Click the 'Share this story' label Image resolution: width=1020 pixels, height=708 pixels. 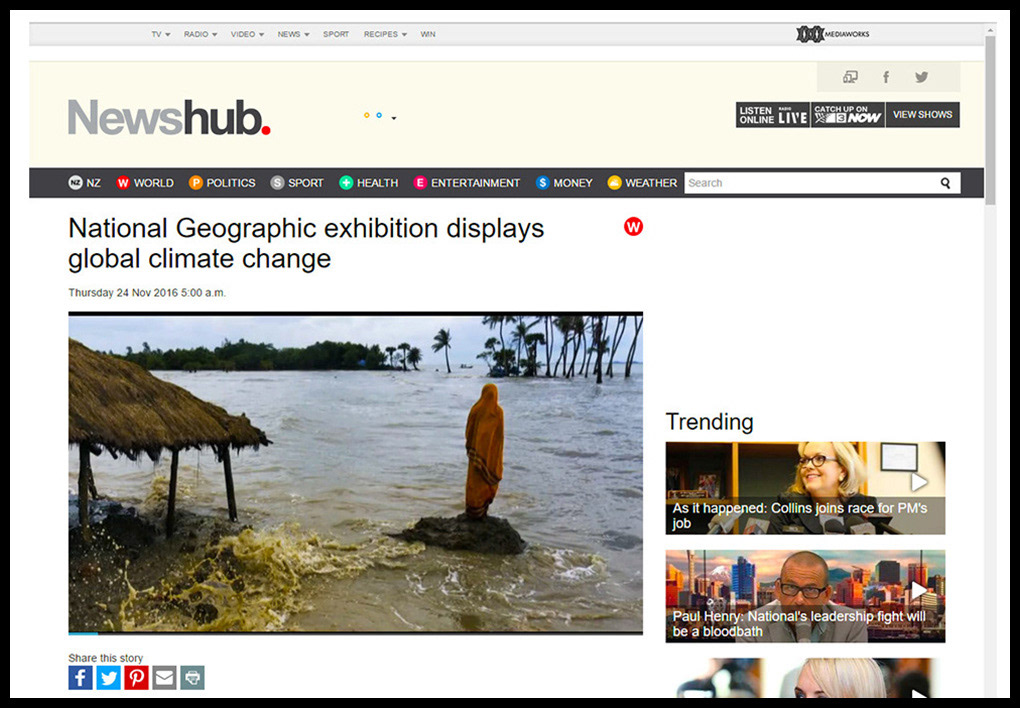(105, 658)
